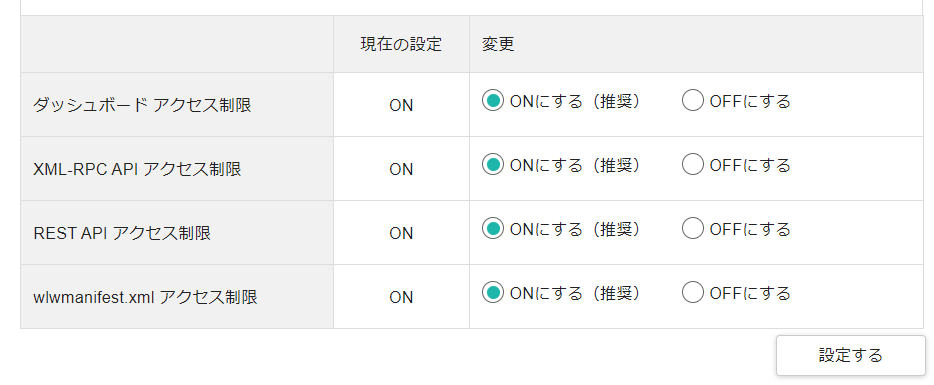This screenshot has width=934, height=385.
Task: Turn on wlwmanifest.xml アクセス制限 radio
Action: pyautogui.click(x=493, y=293)
